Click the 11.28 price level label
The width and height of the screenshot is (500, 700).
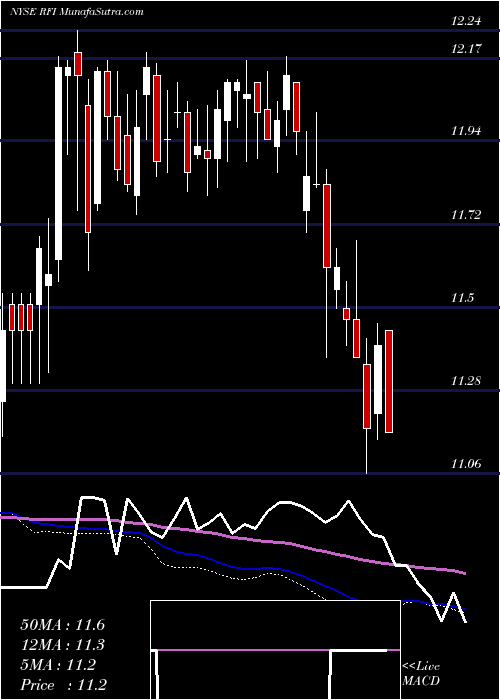click(466, 381)
